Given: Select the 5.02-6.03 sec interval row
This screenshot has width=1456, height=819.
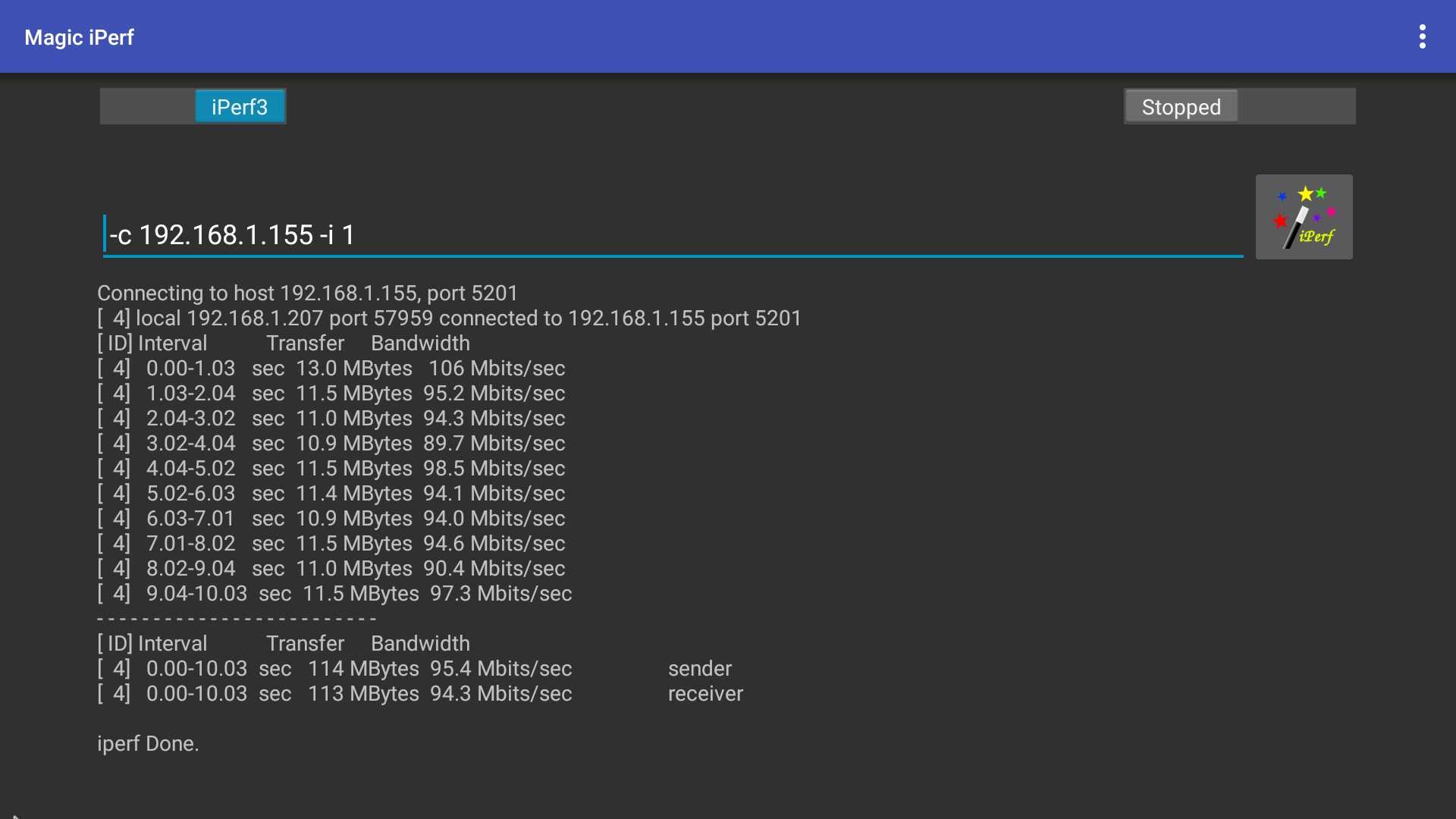Looking at the screenshot, I should (331, 494).
